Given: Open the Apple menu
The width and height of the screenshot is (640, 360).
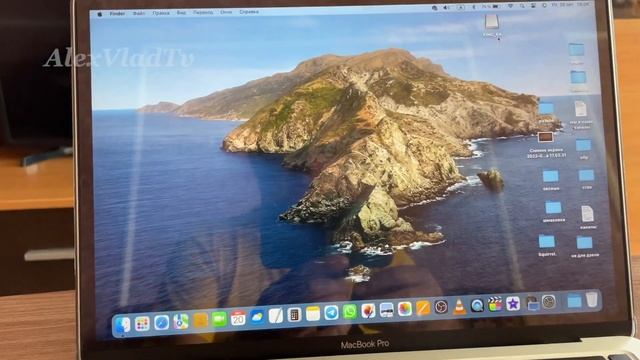Looking at the screenshot, I should click(x=99, y=14).
